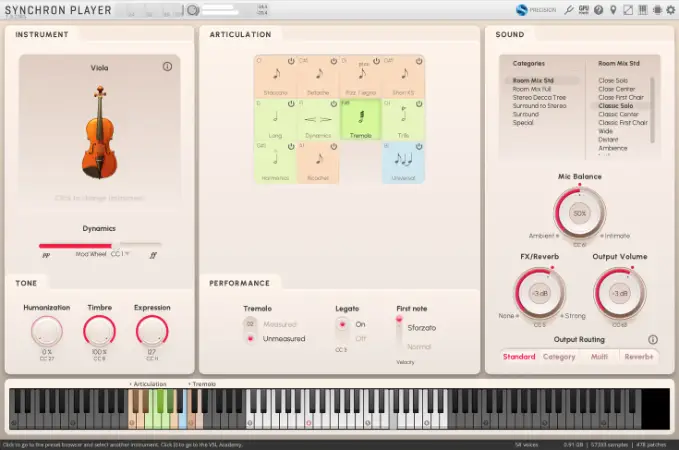Image resolution: width=679 pixels, height=450 pixels.
Task: Click the Output Routing info icon
Action: coord(653,340)
